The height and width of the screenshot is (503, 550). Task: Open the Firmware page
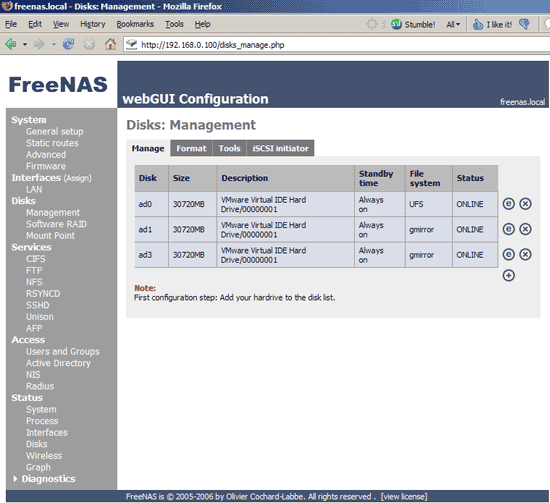coord(46,166)
